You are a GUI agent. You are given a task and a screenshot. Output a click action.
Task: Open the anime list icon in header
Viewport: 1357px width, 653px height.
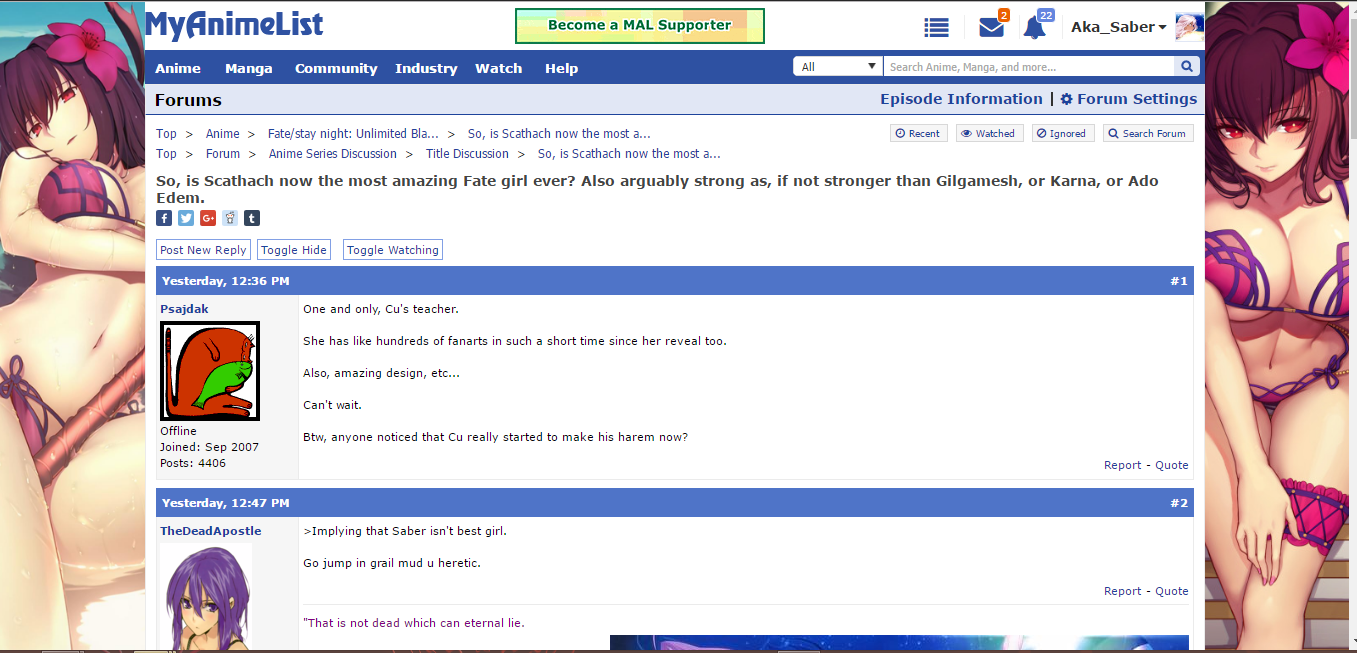tap(936, 28)
